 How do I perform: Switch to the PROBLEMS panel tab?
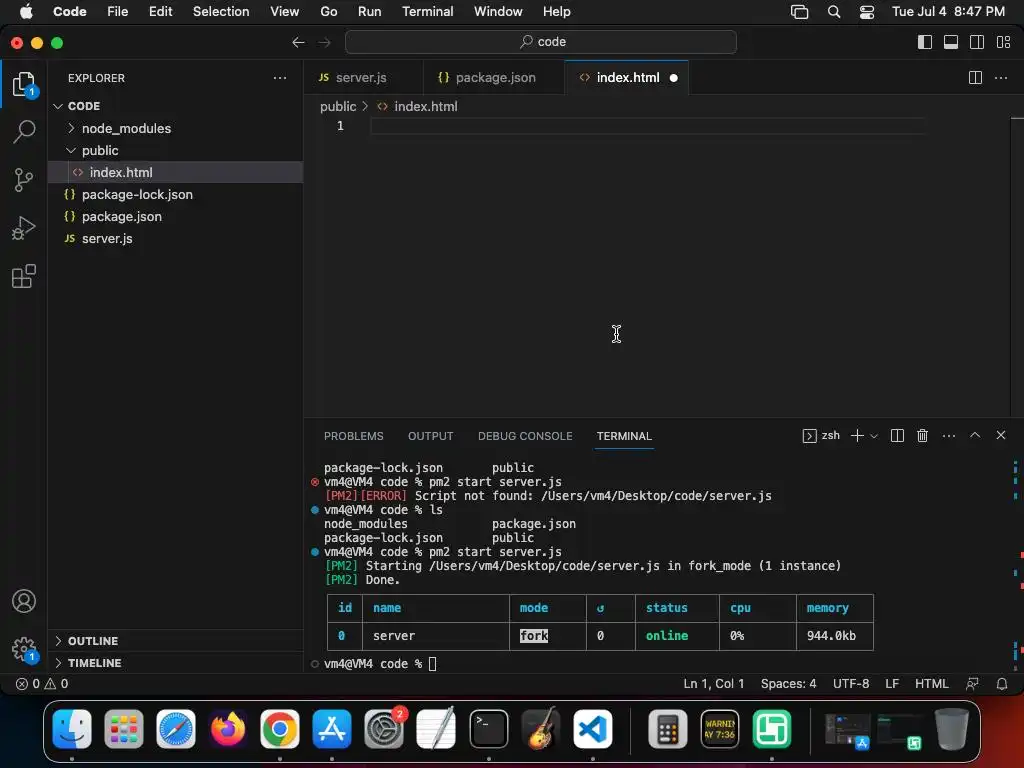(353, 436)
